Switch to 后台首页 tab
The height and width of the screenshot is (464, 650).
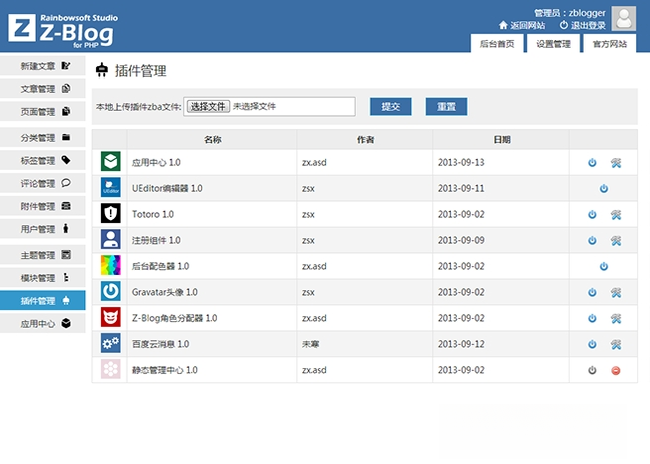coord(497,44)
